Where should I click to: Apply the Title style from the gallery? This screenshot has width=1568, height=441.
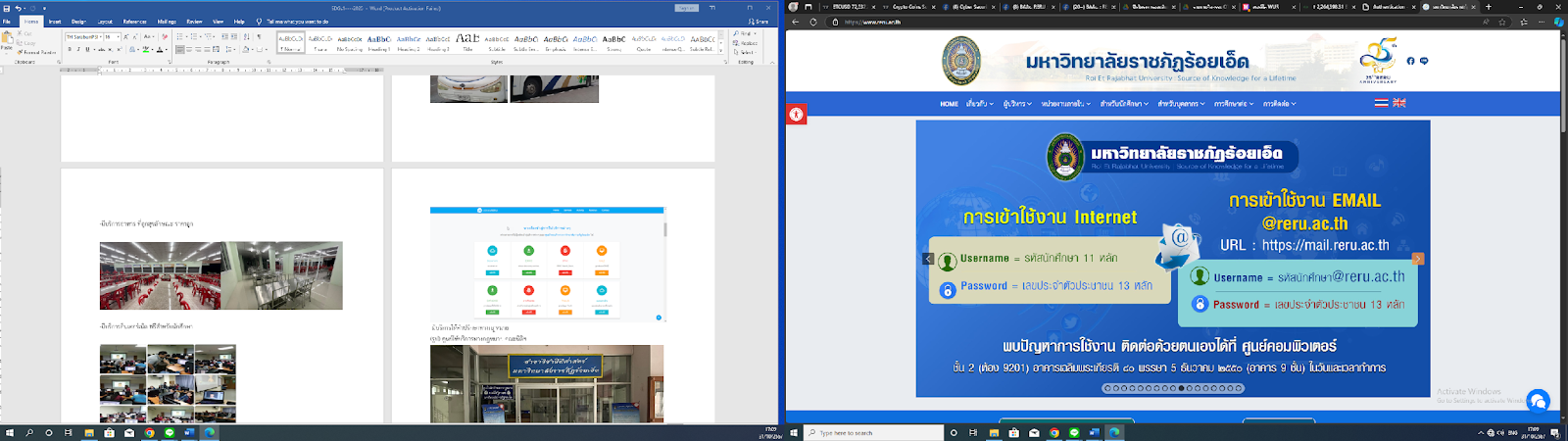click(467, 42)
